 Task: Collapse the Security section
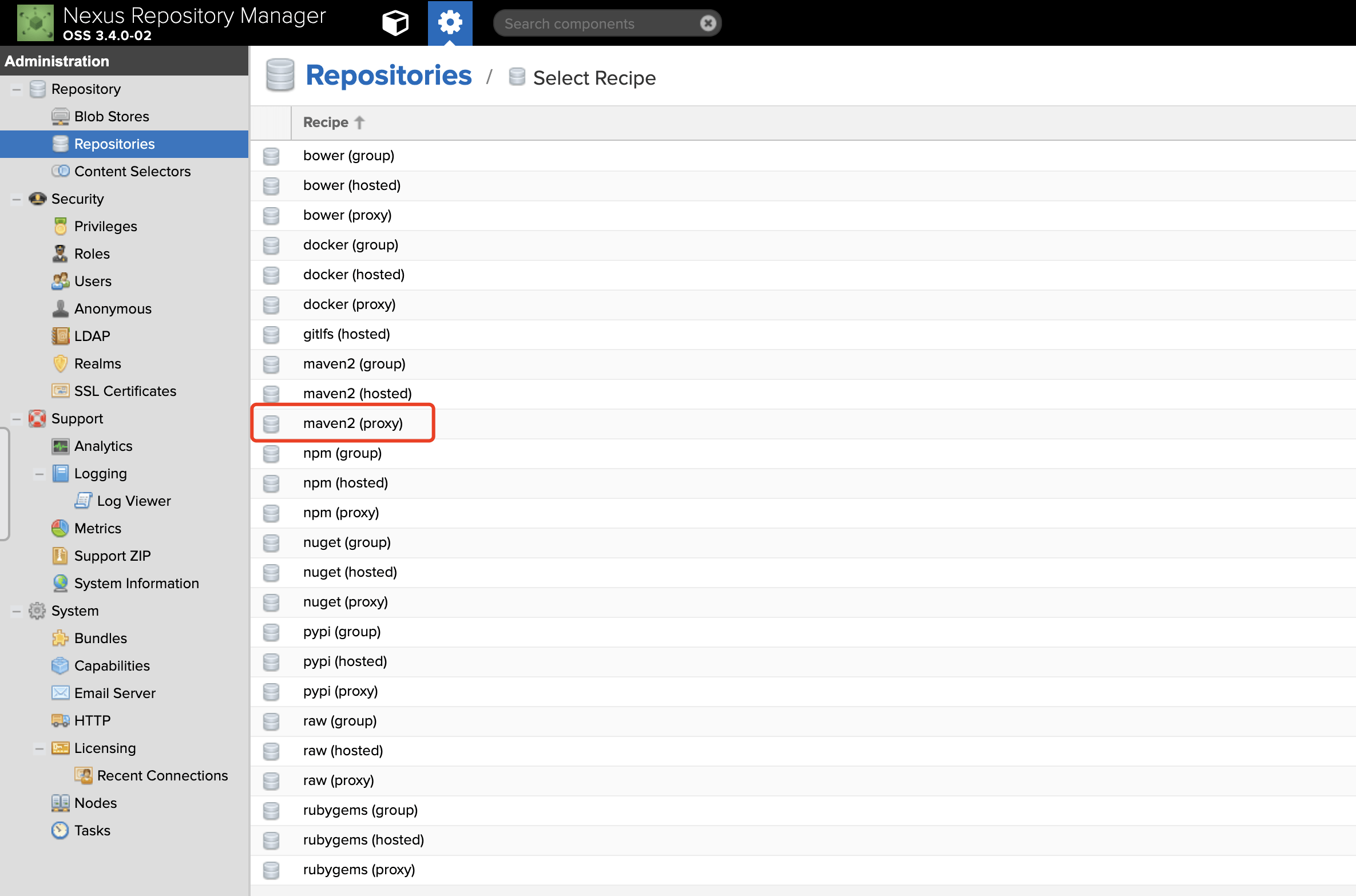tap(17, 199)
